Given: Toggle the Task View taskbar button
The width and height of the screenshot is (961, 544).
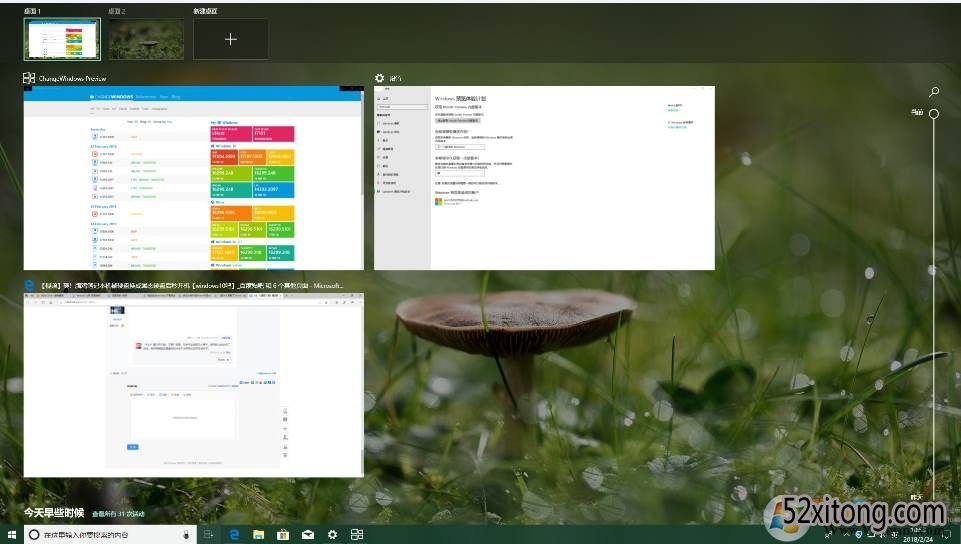Looking at the screenshot, I should 208,535.
